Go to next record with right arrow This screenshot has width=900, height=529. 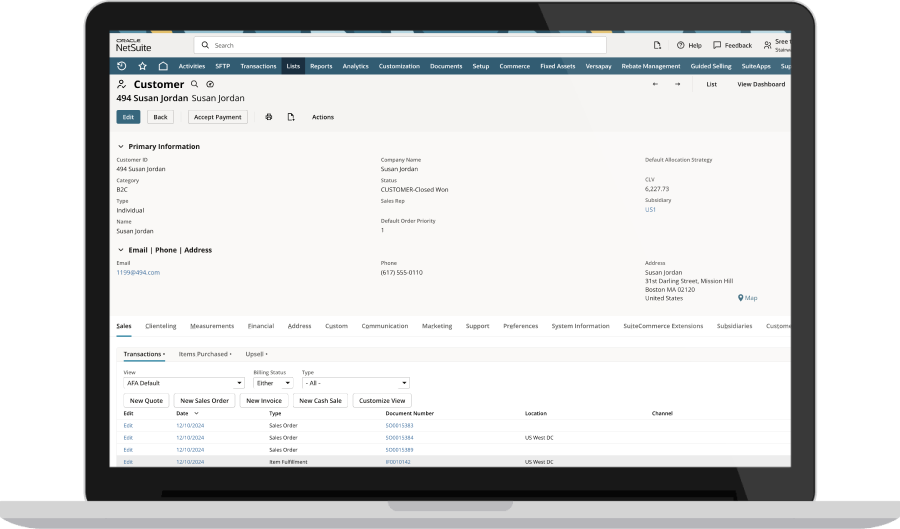point(677,85)
